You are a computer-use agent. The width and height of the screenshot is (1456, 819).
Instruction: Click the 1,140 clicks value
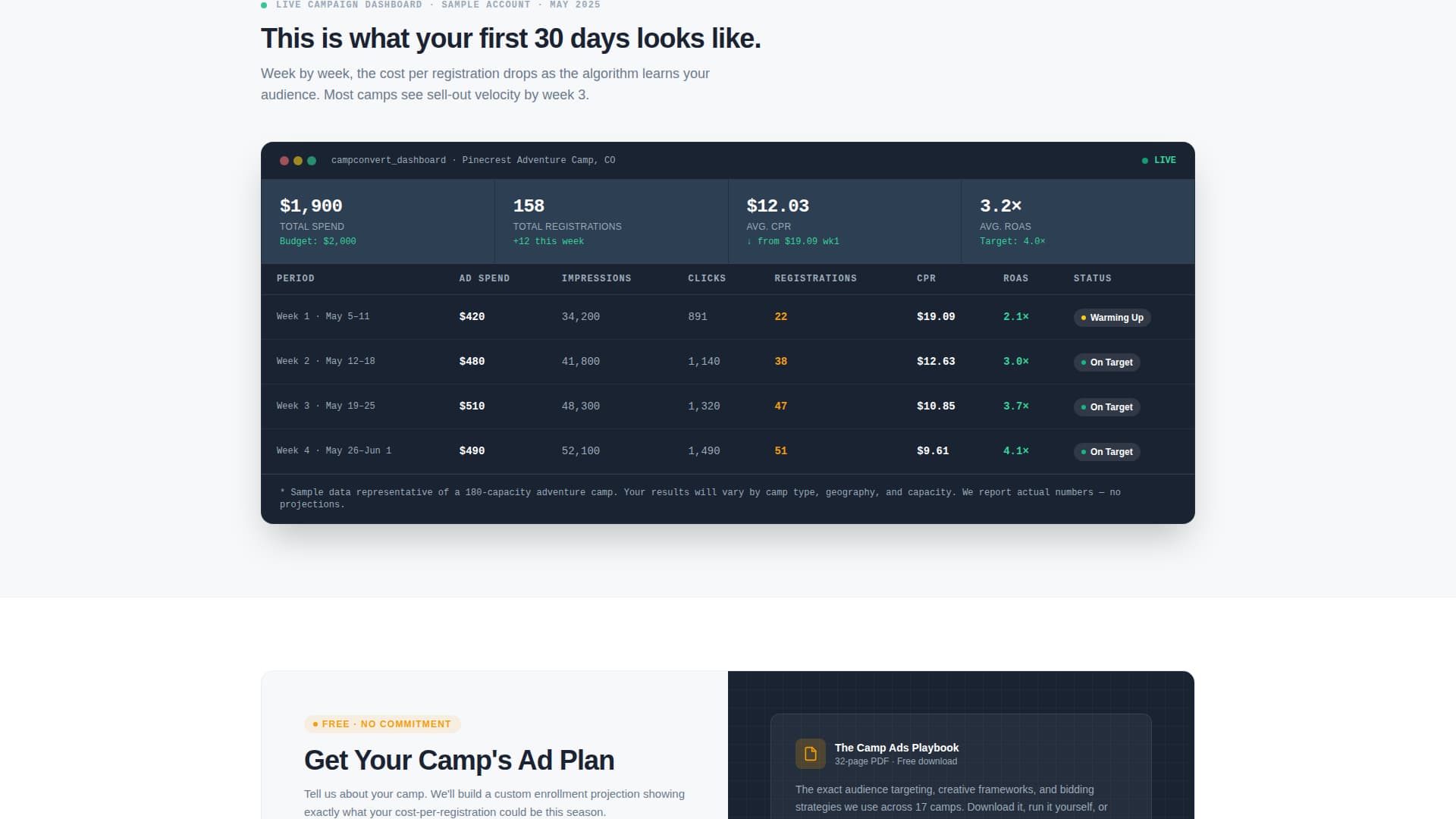704,362
